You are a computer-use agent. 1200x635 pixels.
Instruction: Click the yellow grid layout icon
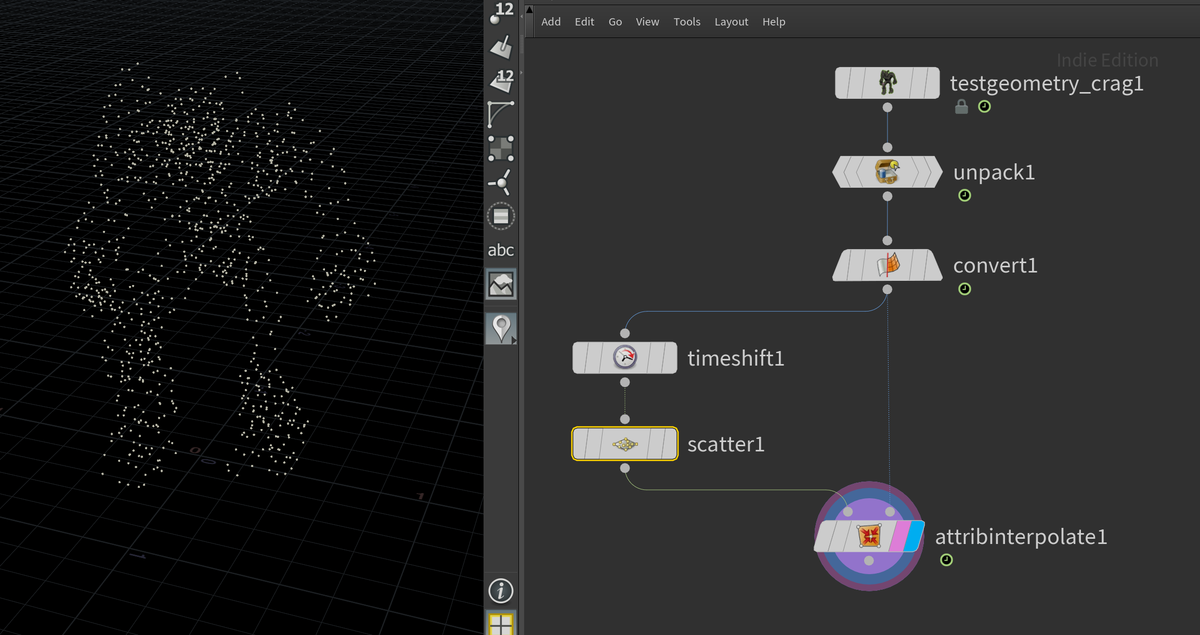pyautogui.click(x=501, y=624)
